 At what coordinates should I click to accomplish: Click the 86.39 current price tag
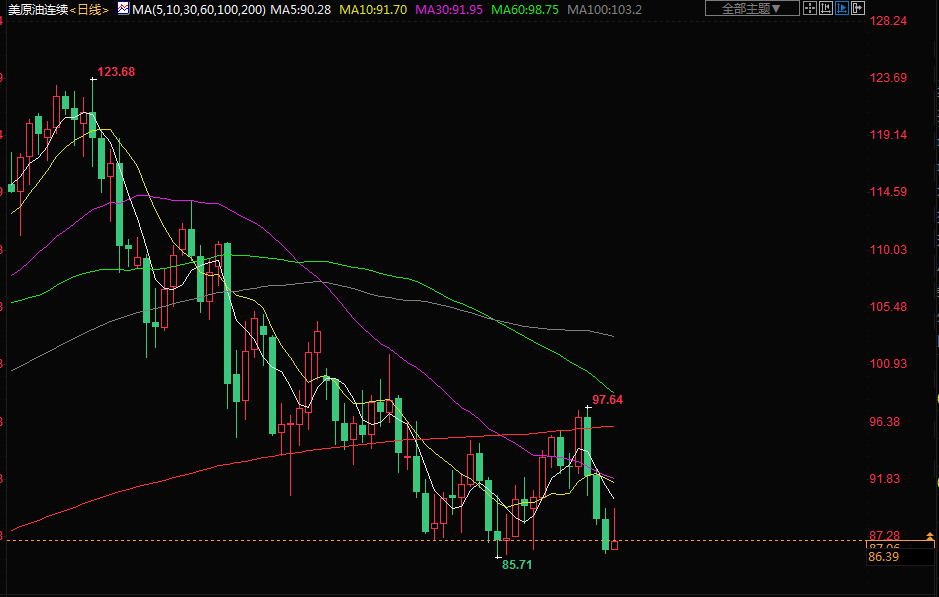click(885, 556)
